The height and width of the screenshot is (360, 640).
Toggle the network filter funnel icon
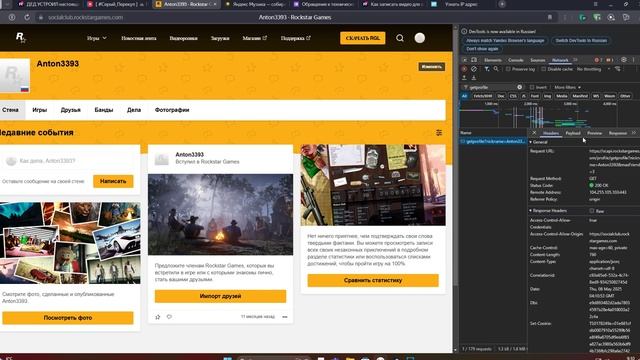pyautogui.click(x=487, y=69)
